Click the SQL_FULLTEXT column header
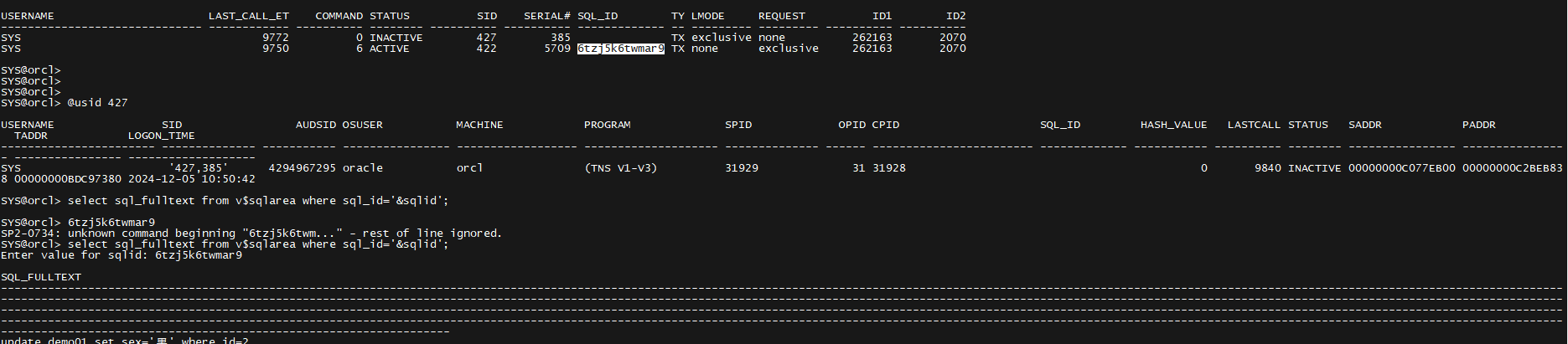 (x=41, y=277)
